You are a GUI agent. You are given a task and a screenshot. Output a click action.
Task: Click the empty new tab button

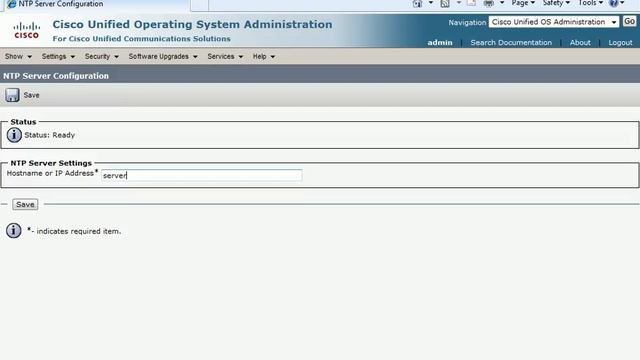point(200,4)
